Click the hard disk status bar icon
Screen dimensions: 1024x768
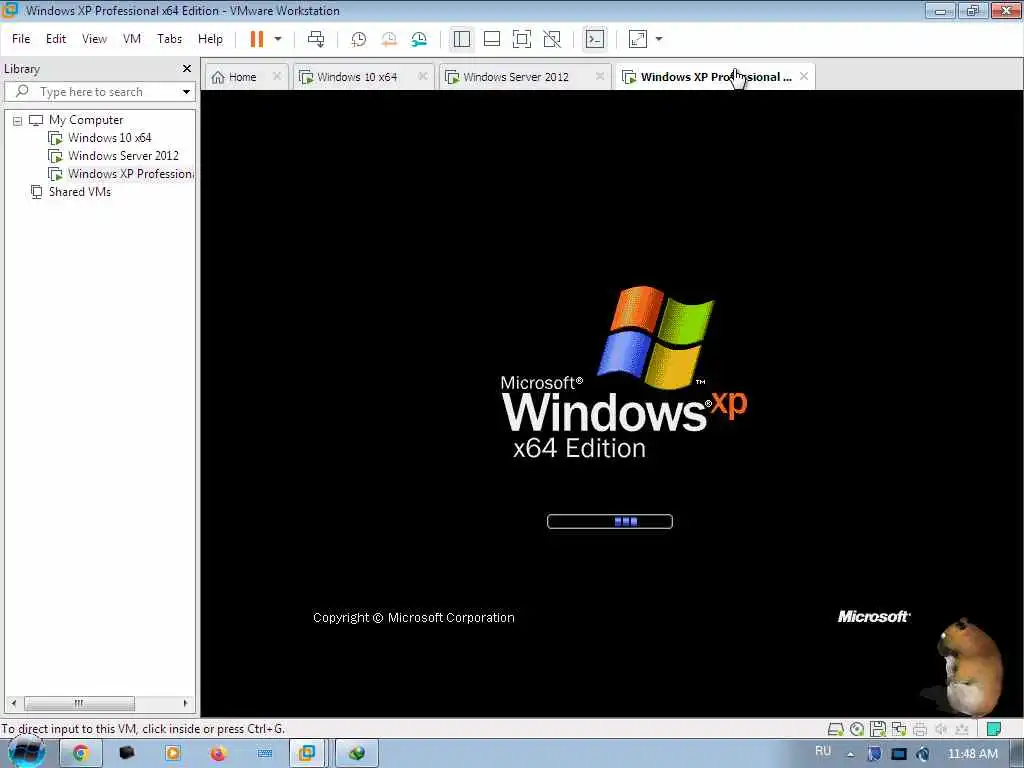pos(835,729)
